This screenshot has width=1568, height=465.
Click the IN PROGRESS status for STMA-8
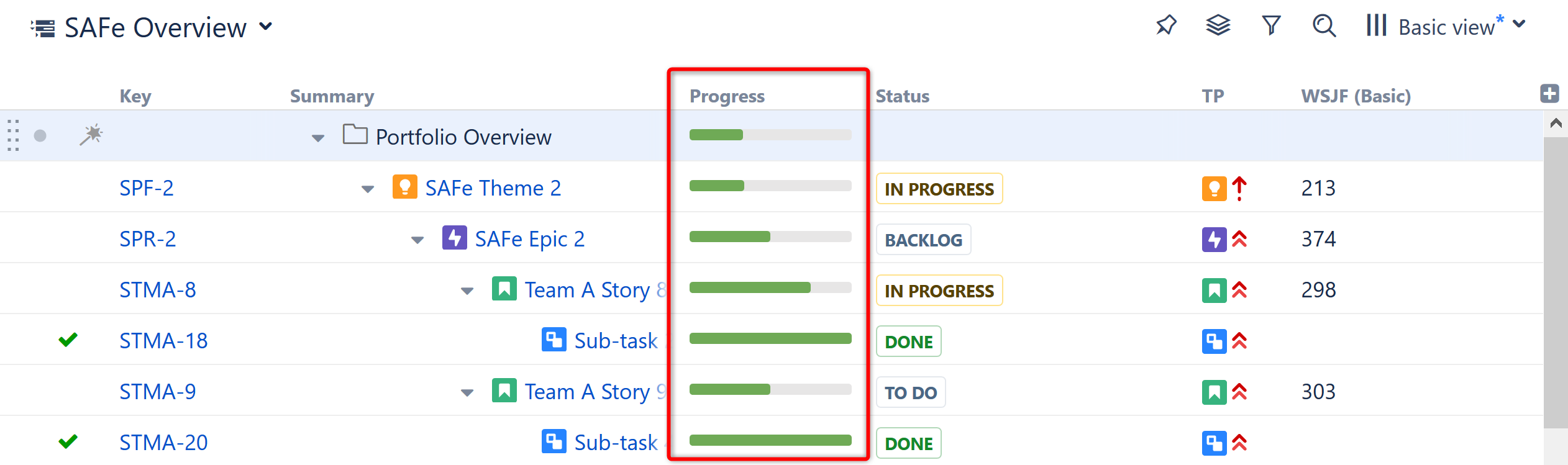[939, 290]
